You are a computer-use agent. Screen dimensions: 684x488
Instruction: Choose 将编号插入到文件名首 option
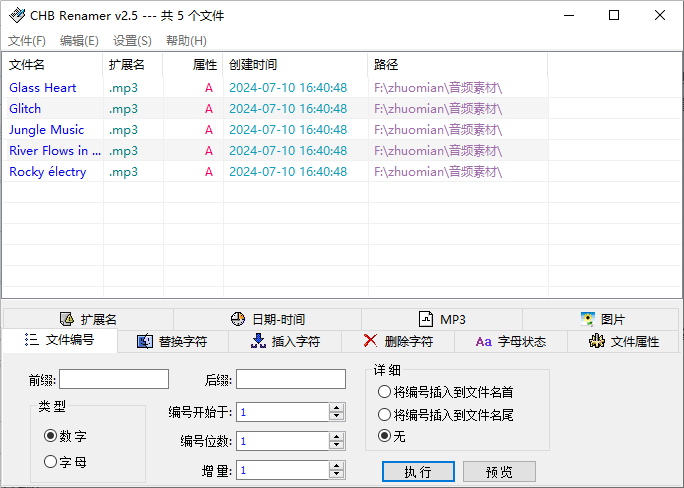pos(384,392)
